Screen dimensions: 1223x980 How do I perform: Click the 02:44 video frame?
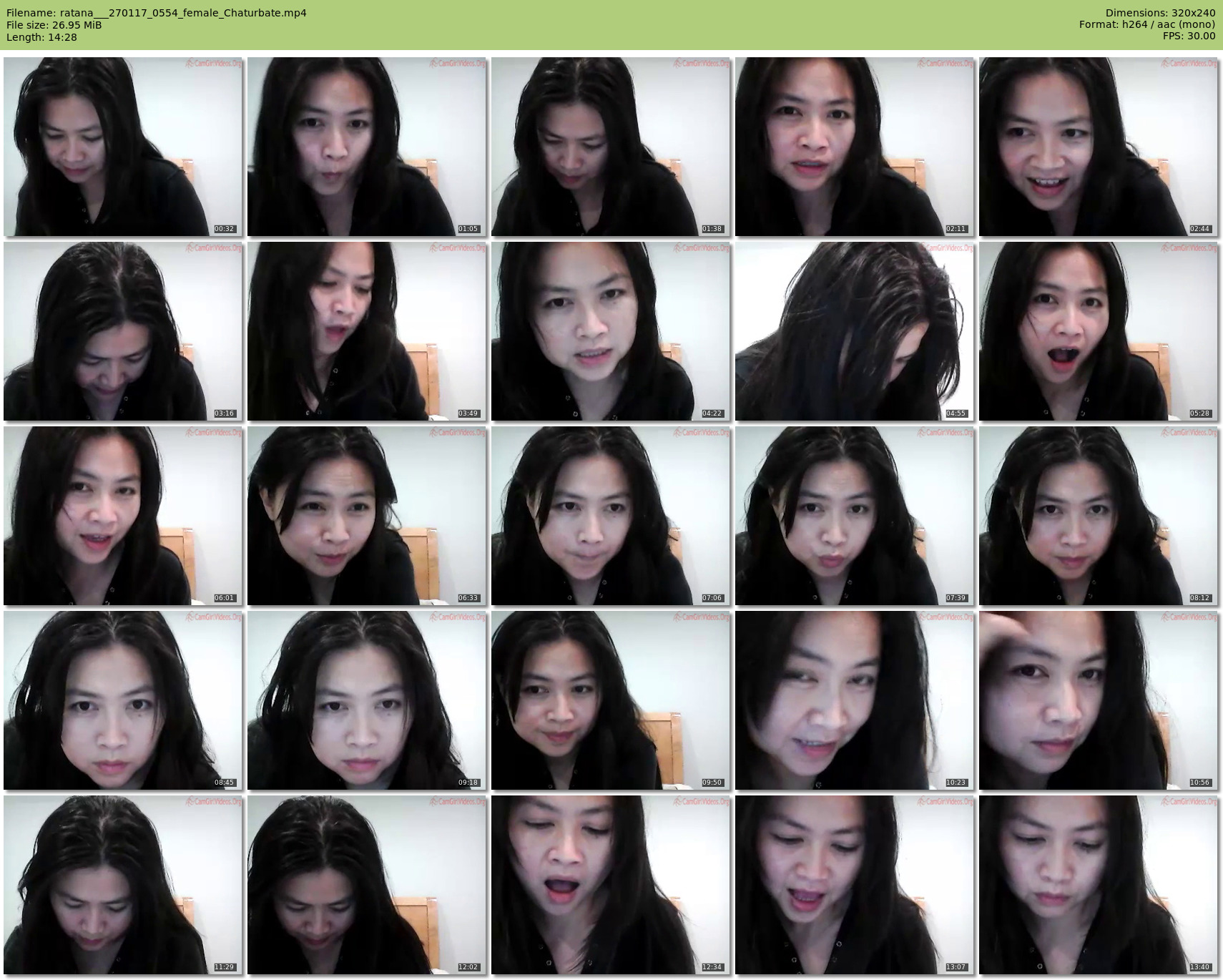[1098, 147]
